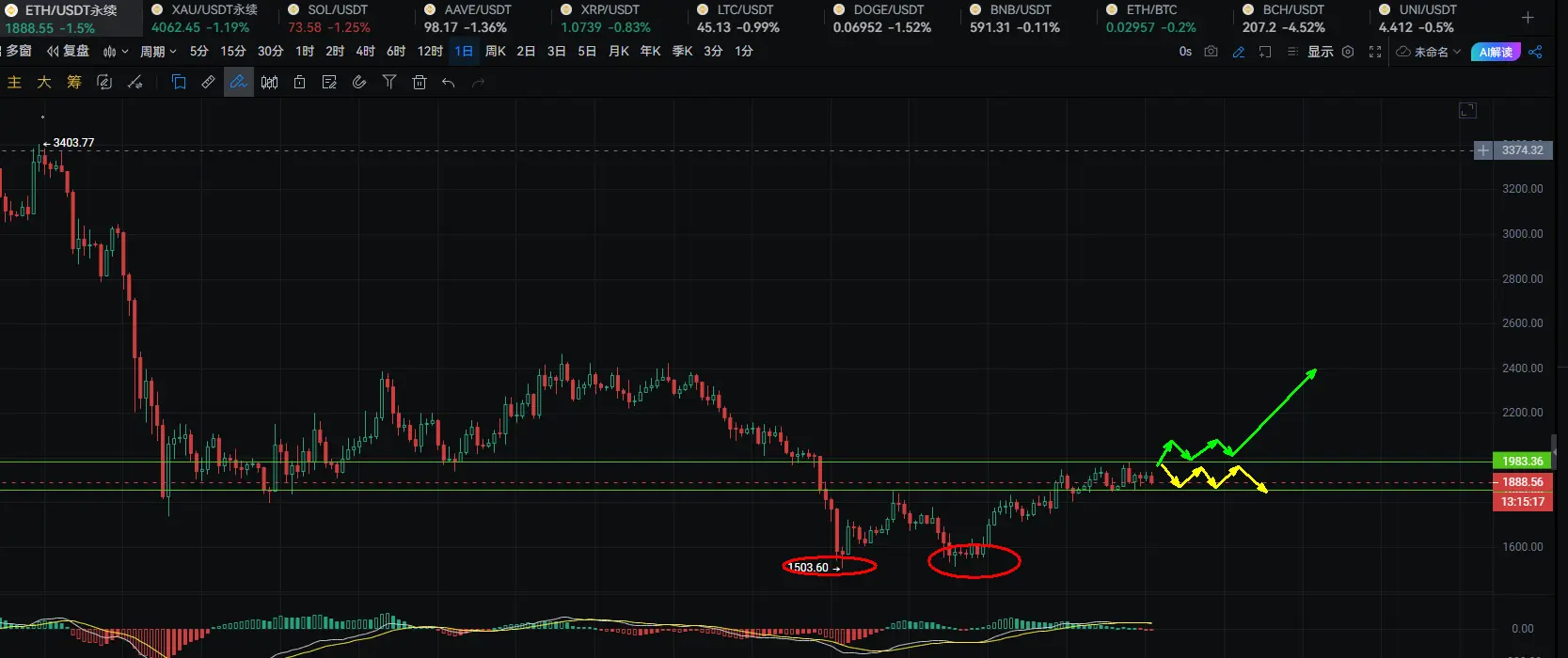
Task: Click the screenshot camera icon
Action: pyautogui.click(x=1212, y=52)
